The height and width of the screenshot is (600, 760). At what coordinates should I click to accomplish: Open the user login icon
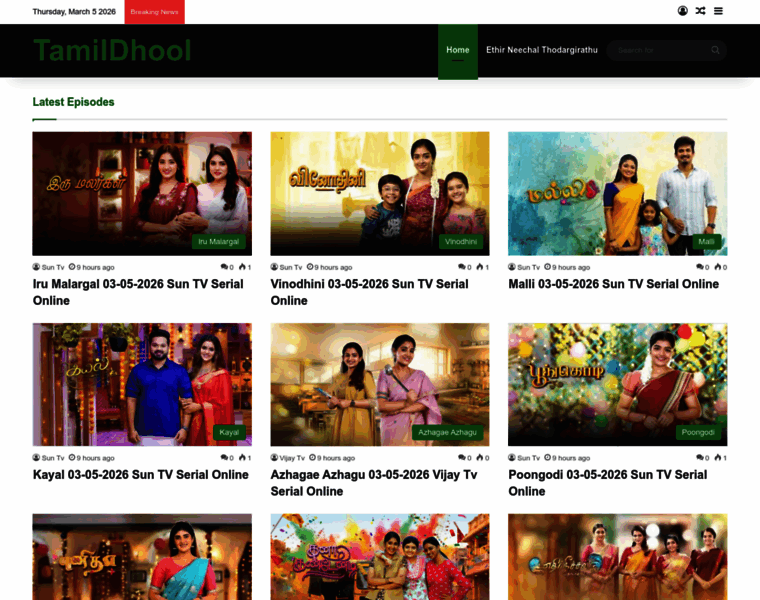682,11
